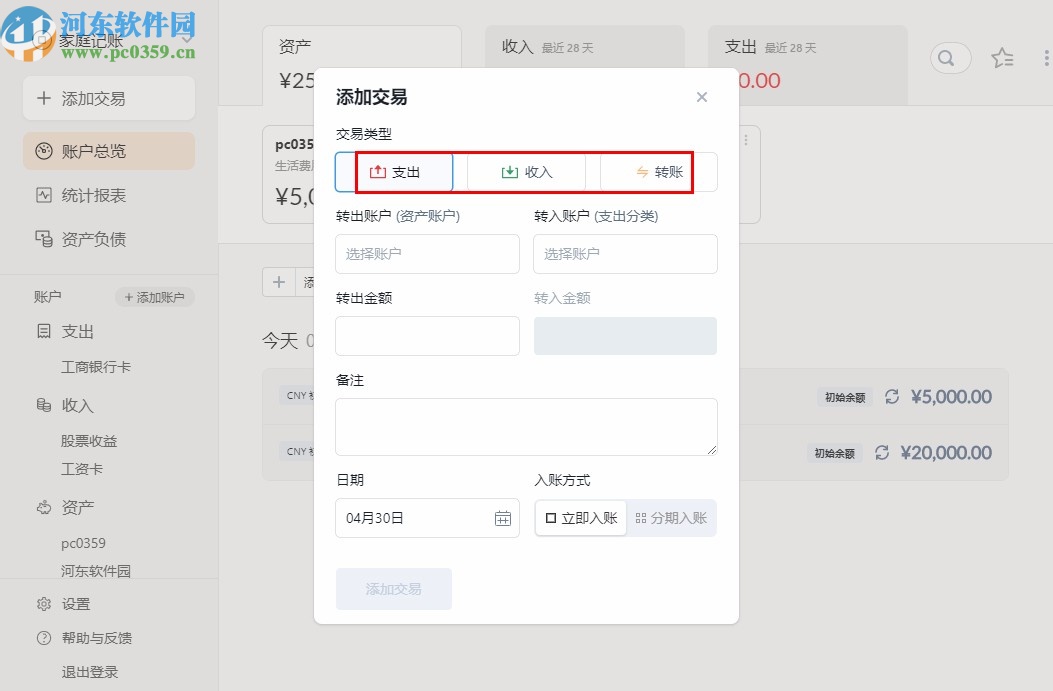Screen dimensions: 1053x691
Task: Open the 转入账户 选择账户 dropdown
Action: coord(625,254)
